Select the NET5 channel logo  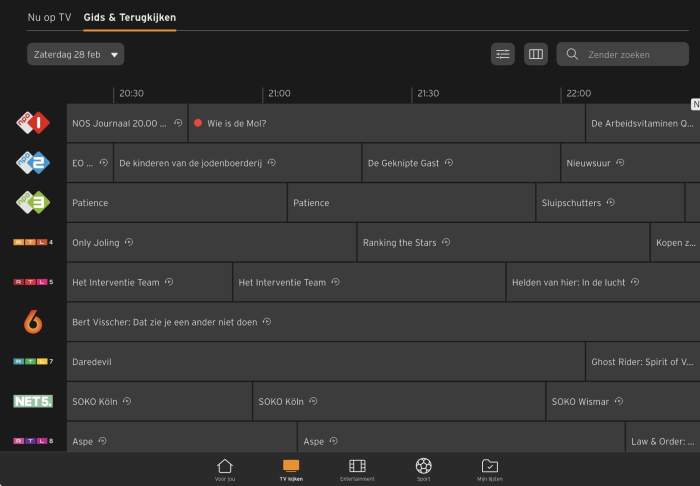[33, 401]
